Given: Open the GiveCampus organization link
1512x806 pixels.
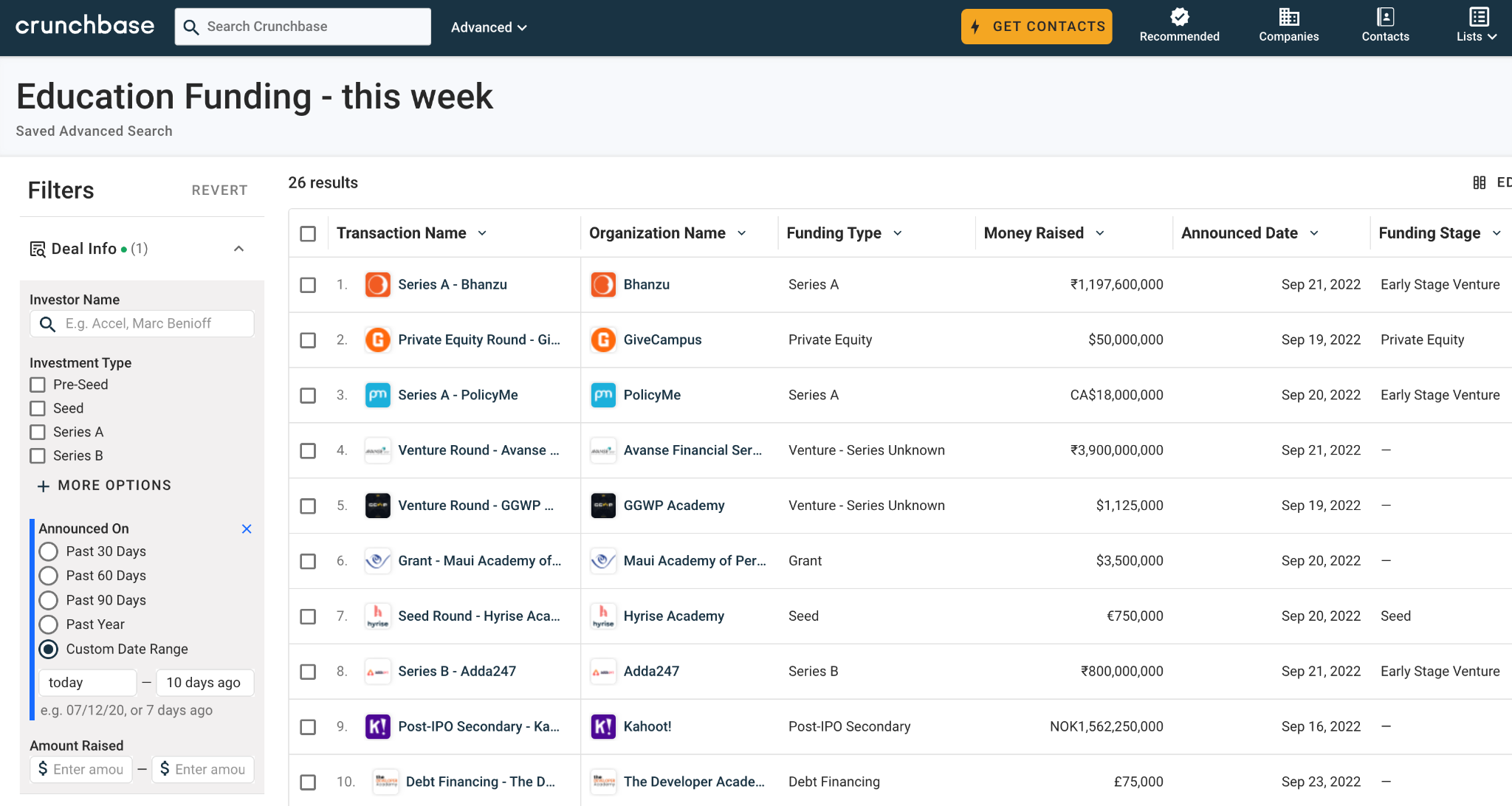Looking at the screenshot, I should pyautogui.click(x=662, y=340).
